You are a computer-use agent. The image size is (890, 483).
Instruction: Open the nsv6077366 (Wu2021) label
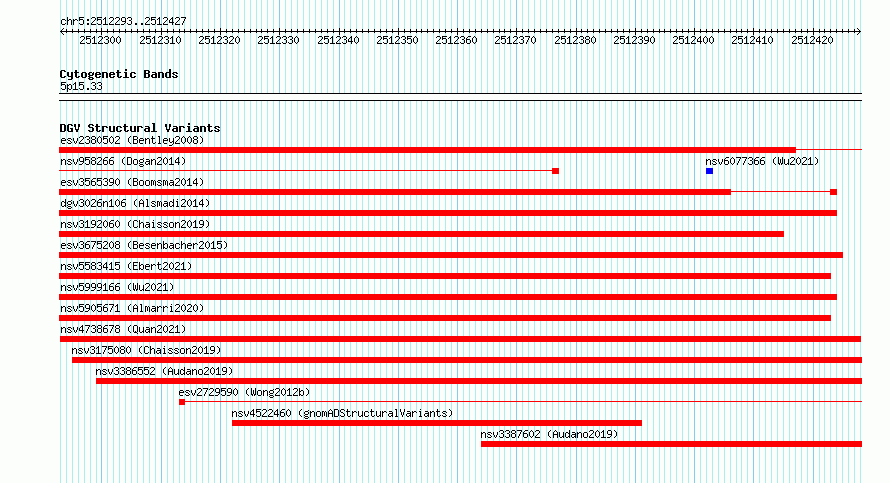762,161
